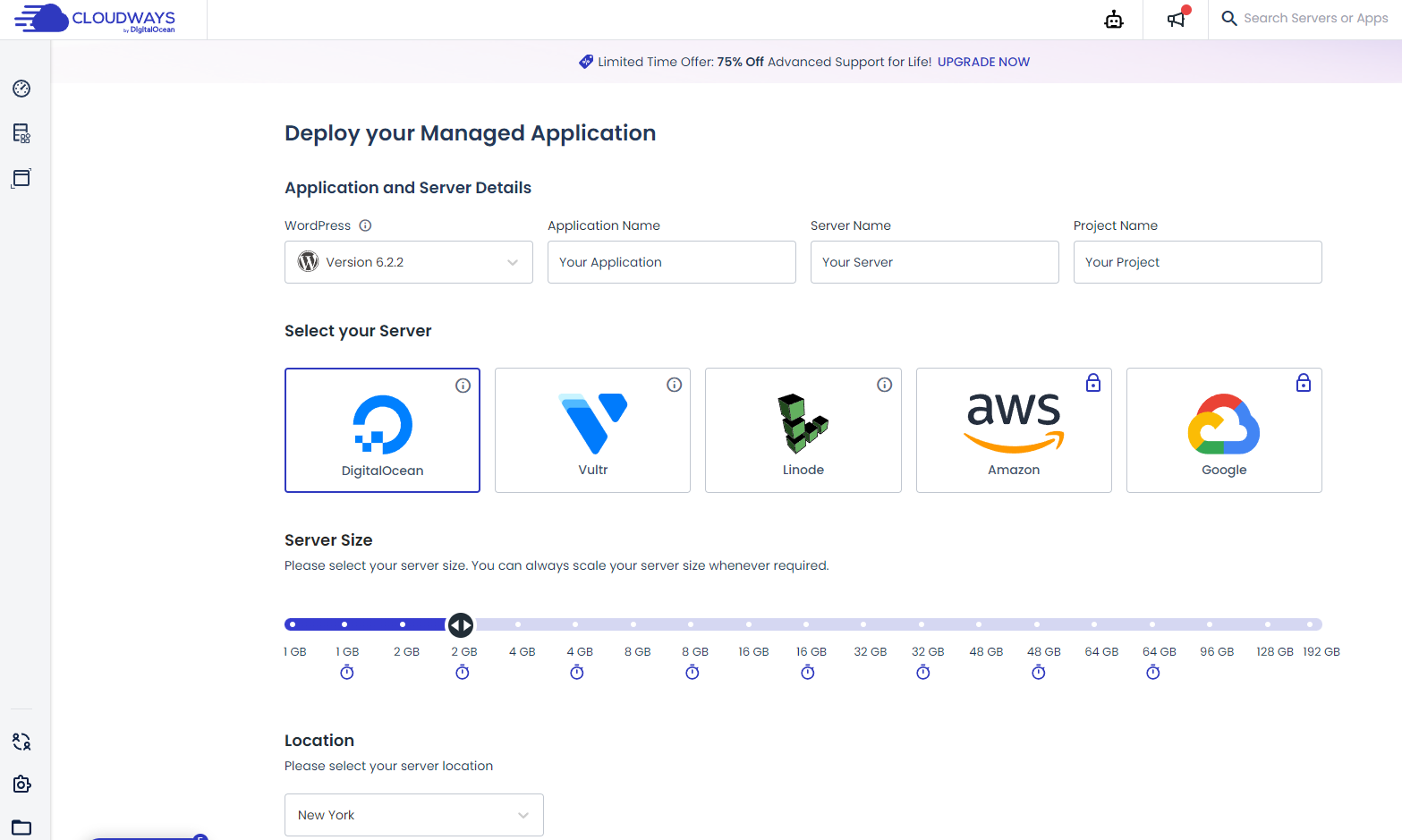
Task: Select the DigitalOcean server provider
Action: (x=382, y=430)
